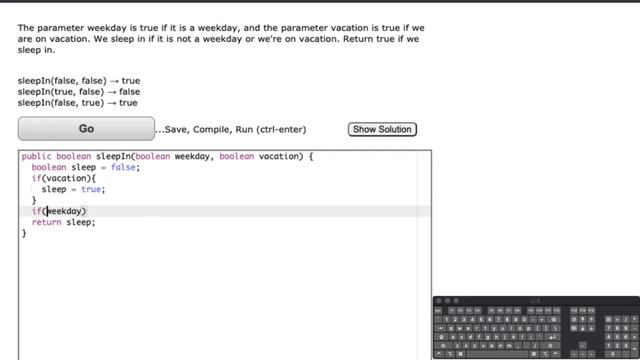This screenshot has width=640, height=360.
Task: Click the 'sleep = true;' code line
Action: coord(73,189)
